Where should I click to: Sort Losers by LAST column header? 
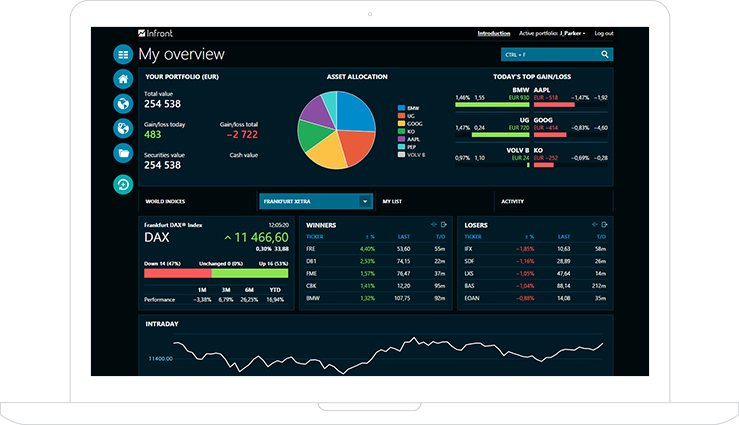(x=564, y=237)
